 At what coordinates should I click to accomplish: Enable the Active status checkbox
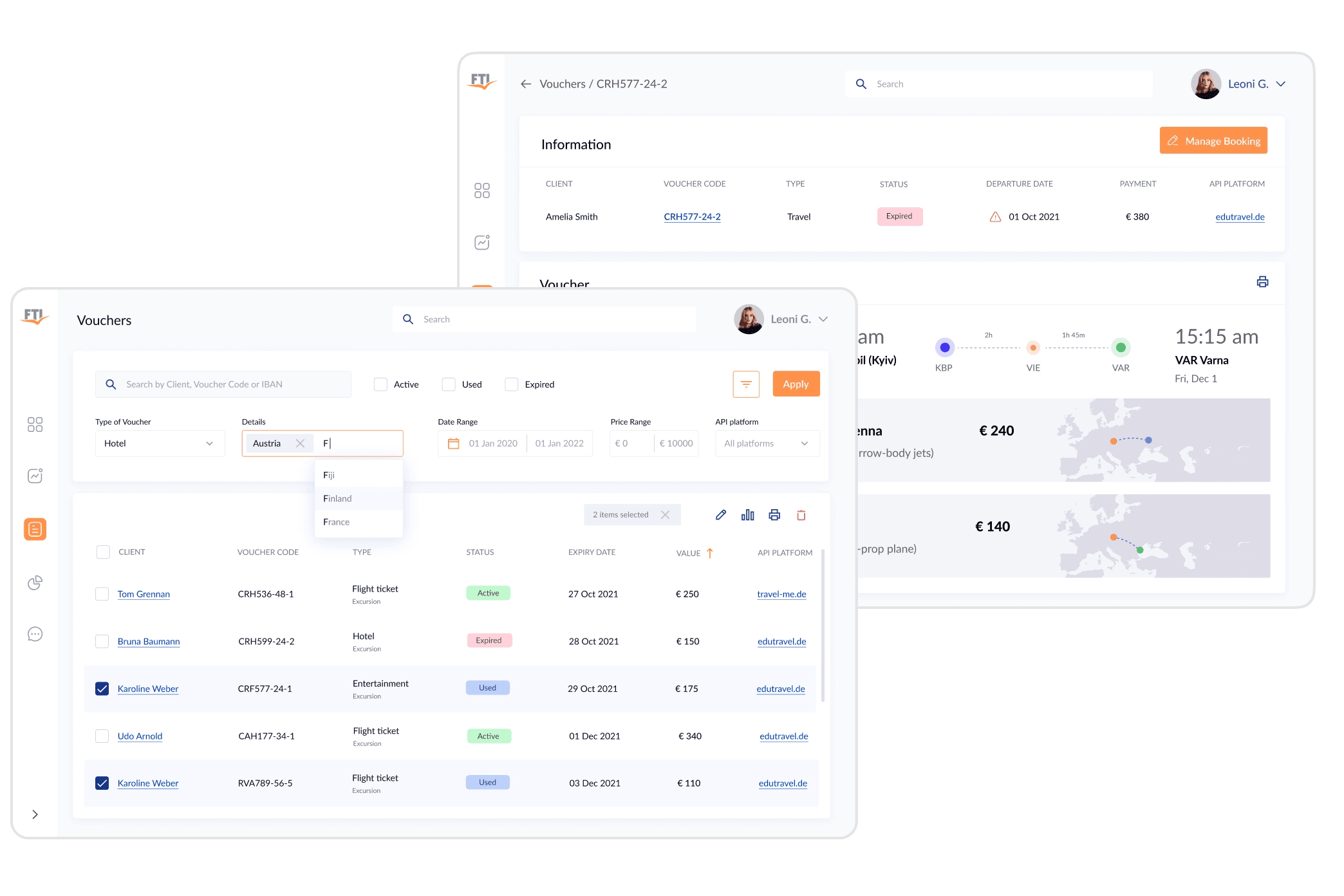click(x=381, y=384)
